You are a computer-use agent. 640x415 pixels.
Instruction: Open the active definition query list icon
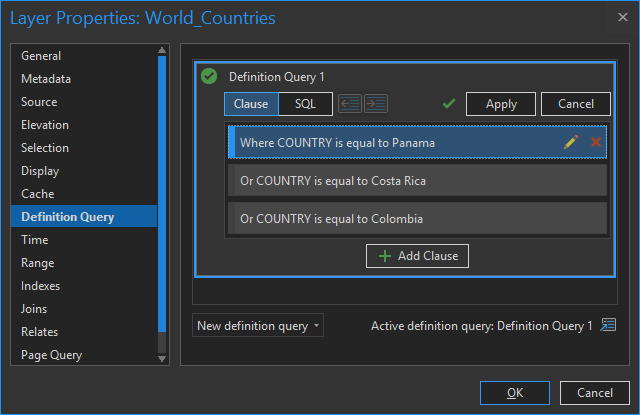point(608,325)
